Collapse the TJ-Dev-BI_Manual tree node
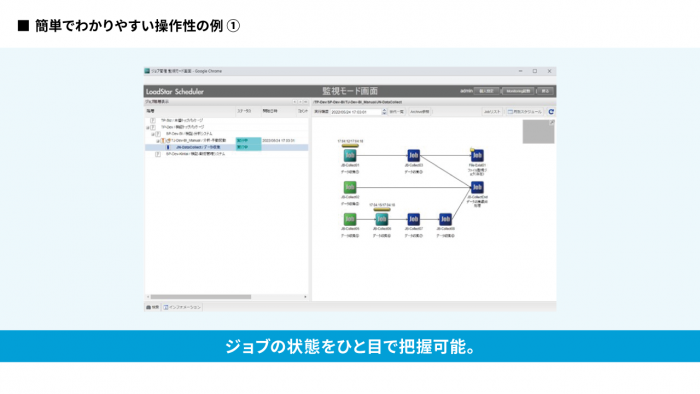Screen dimensions: 700x394 [x=158, y=141]
